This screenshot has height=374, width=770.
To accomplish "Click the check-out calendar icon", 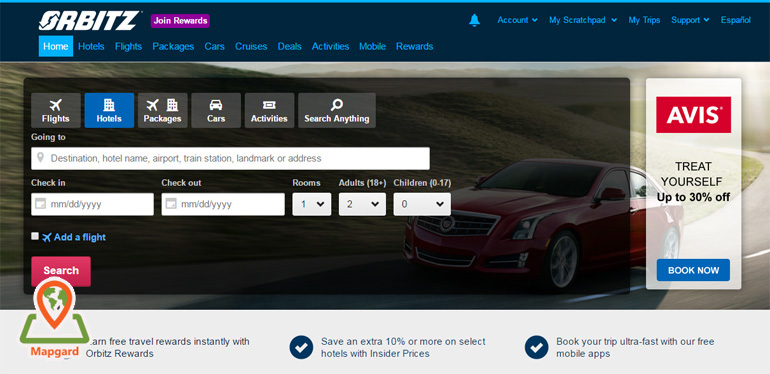I will [171, 204].
